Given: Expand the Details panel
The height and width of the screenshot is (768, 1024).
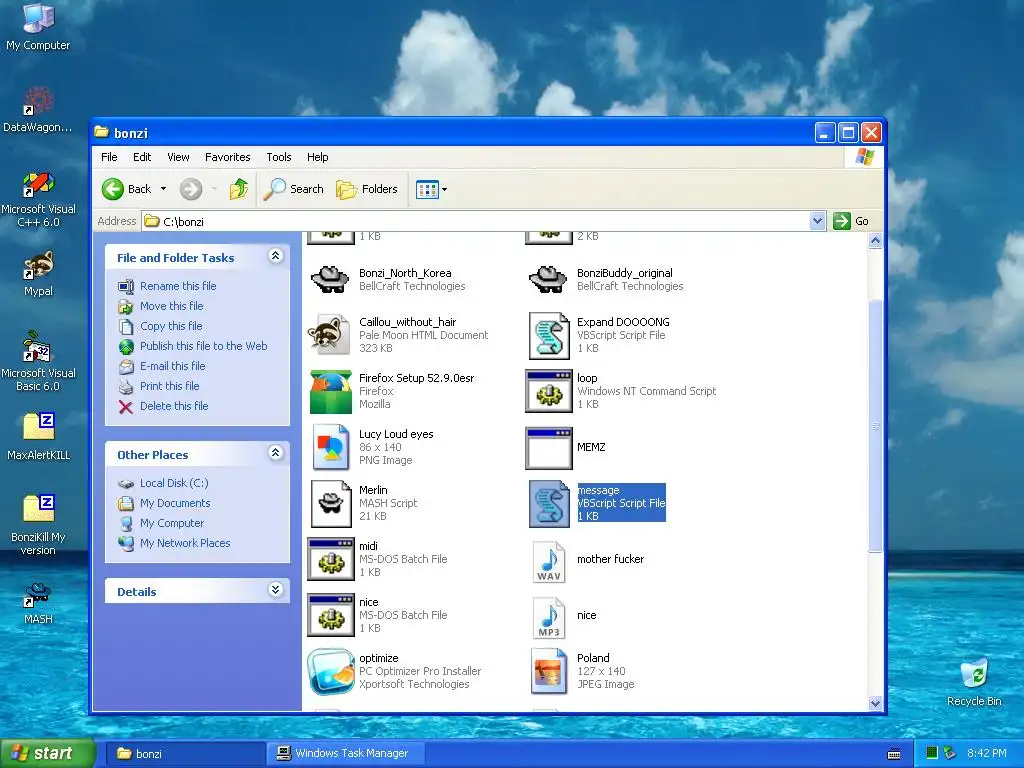Looking at the screenshot, I should point(276,590).
